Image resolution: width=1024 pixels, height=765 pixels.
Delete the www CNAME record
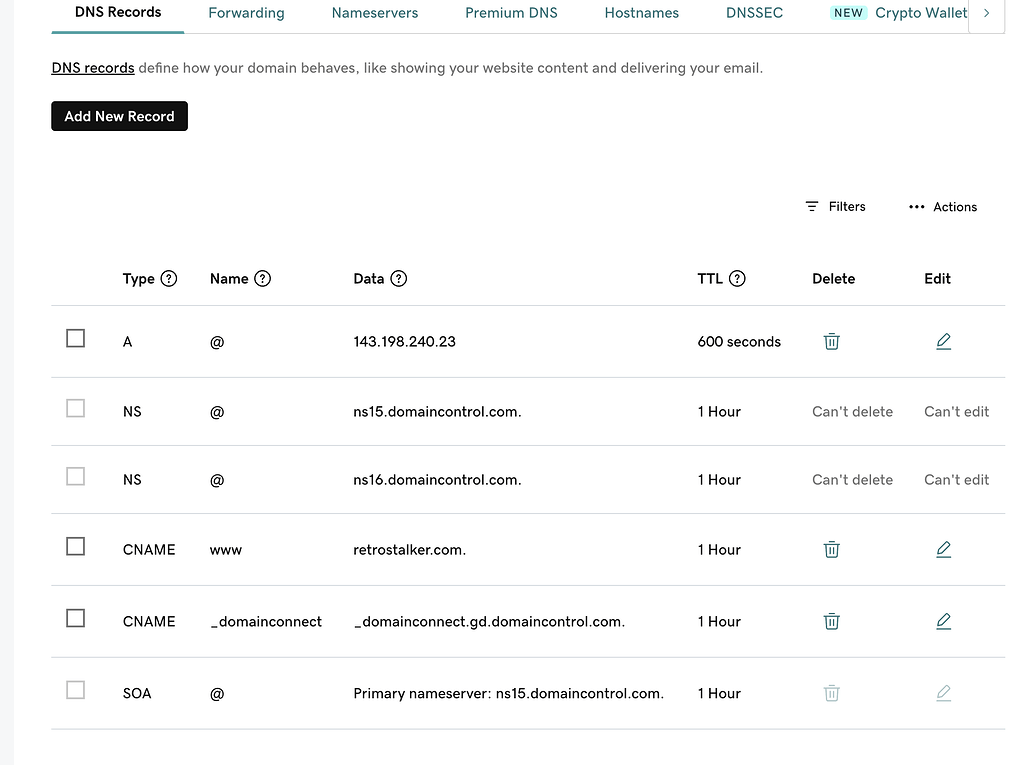[x=831, y=550]
